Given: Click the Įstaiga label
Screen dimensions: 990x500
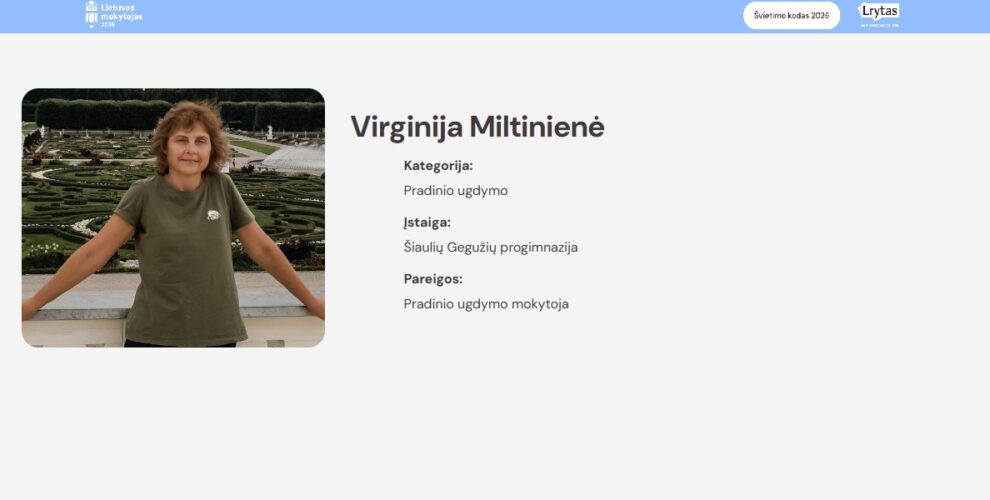Looking at the screenshot, I should point(427,222).
